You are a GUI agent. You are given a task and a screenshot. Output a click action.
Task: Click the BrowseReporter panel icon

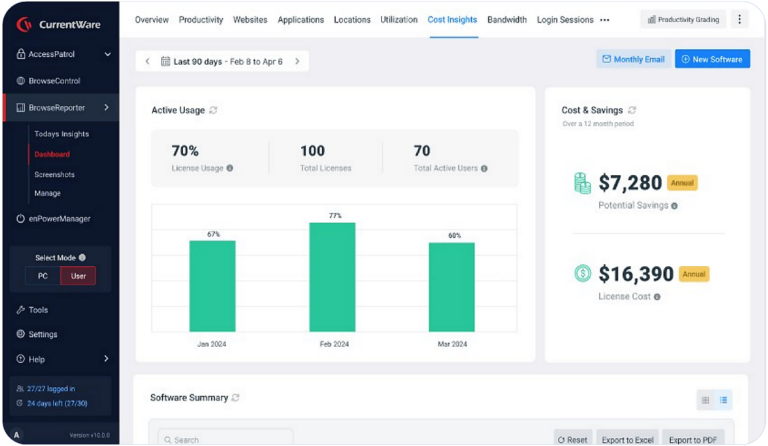click(x=21, y=107)
